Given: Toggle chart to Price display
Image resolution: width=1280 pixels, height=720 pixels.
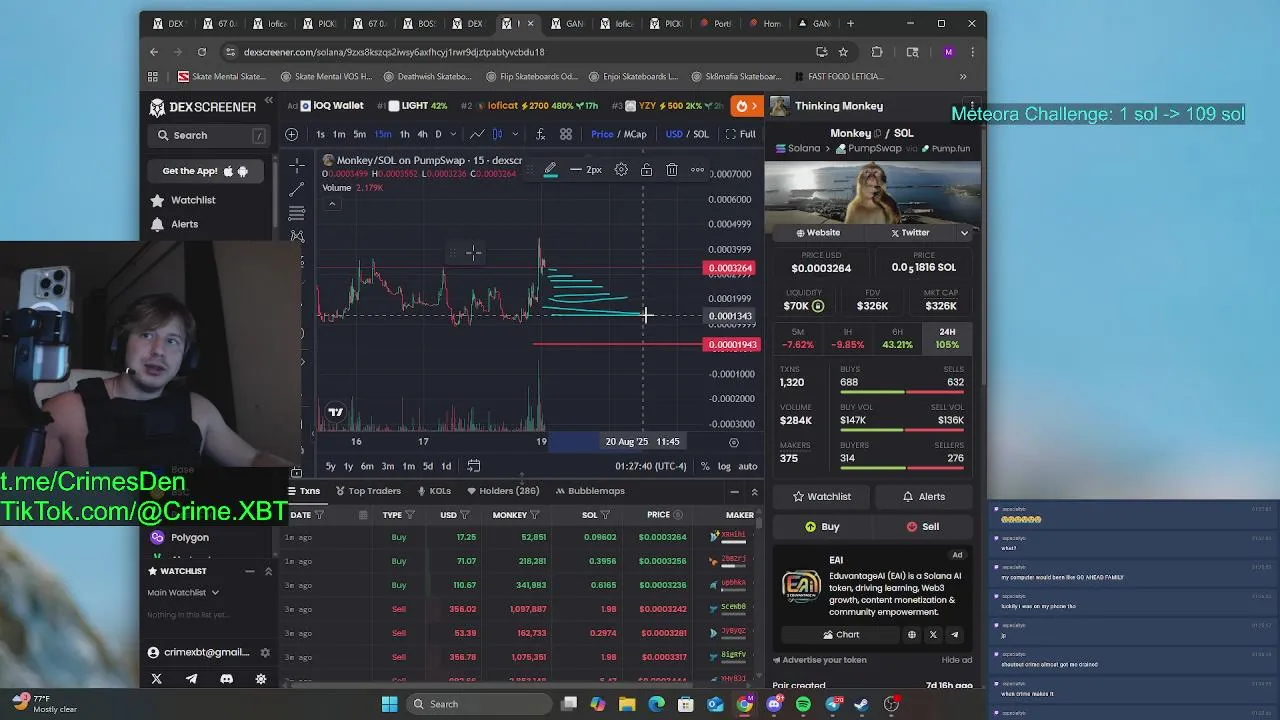Looking at the screenshot, I should click(602, 134).
